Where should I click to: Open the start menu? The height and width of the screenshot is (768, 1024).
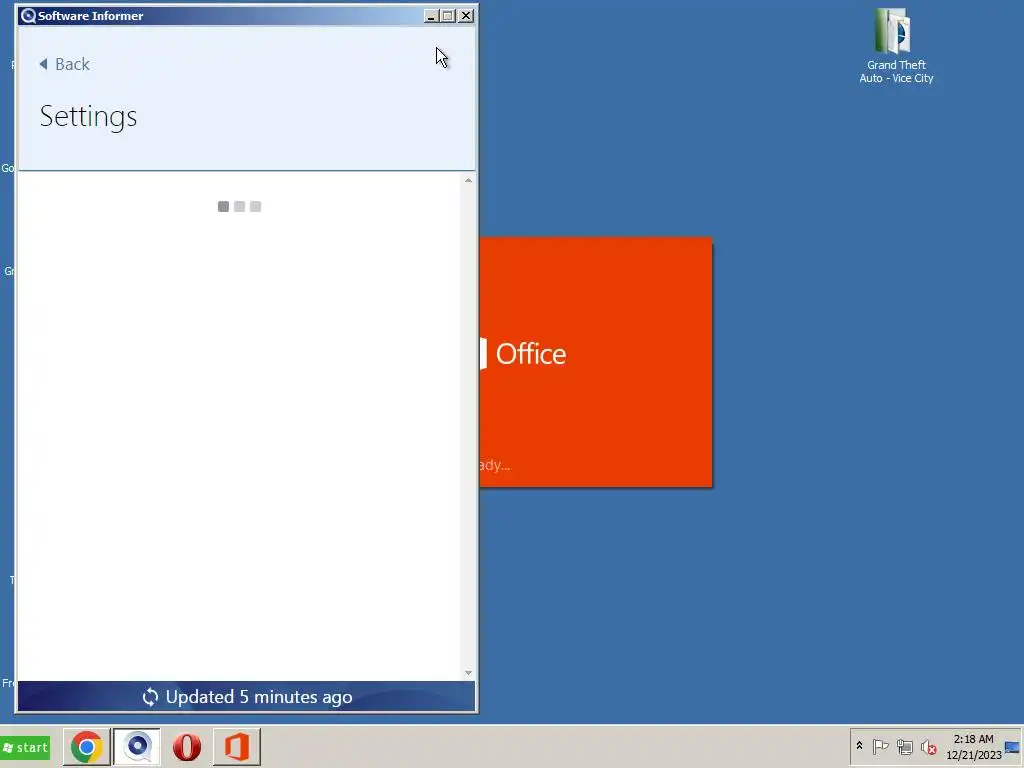tap(25, 747)
